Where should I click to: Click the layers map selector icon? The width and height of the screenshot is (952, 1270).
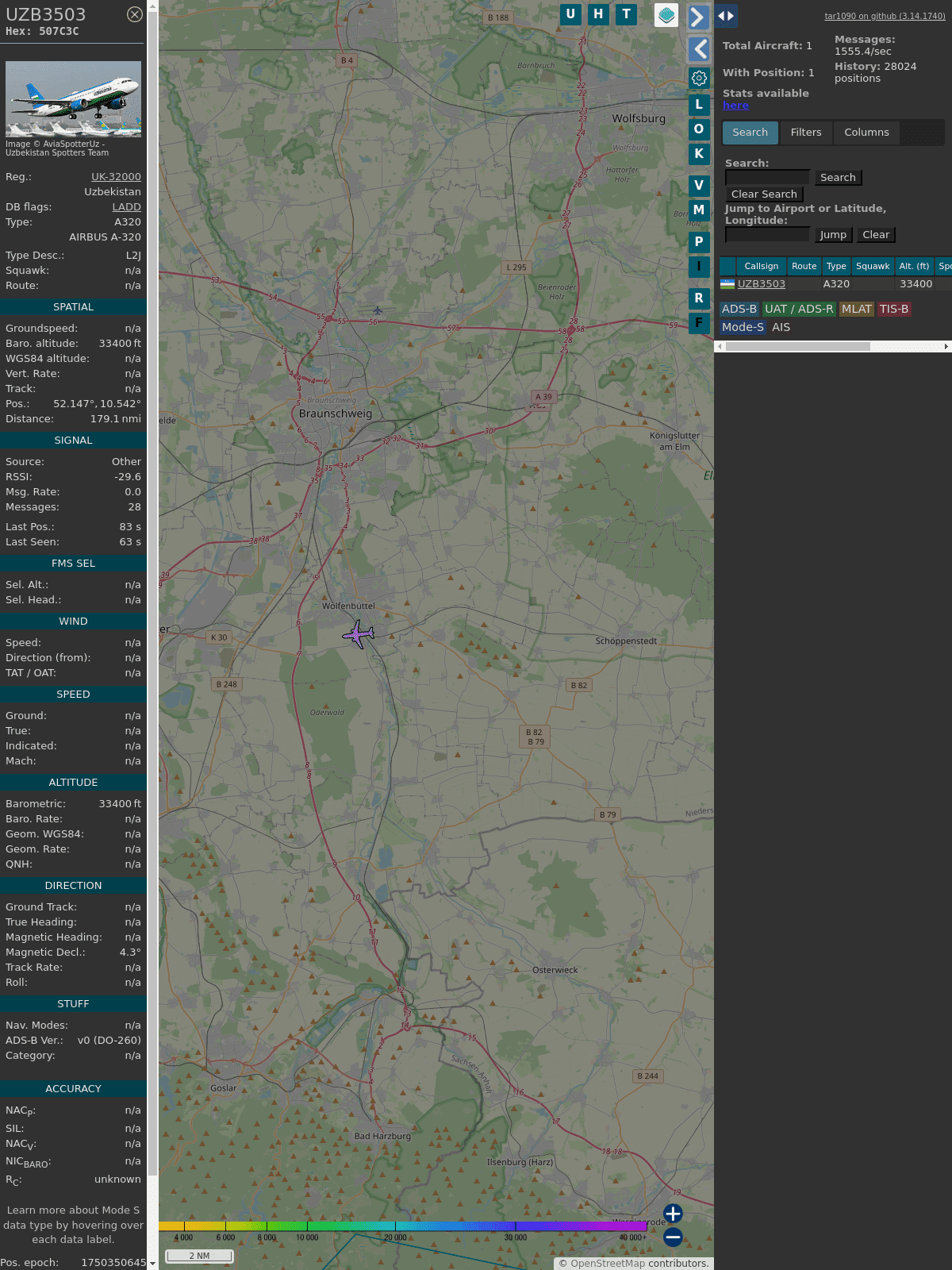tap(666, 15)
